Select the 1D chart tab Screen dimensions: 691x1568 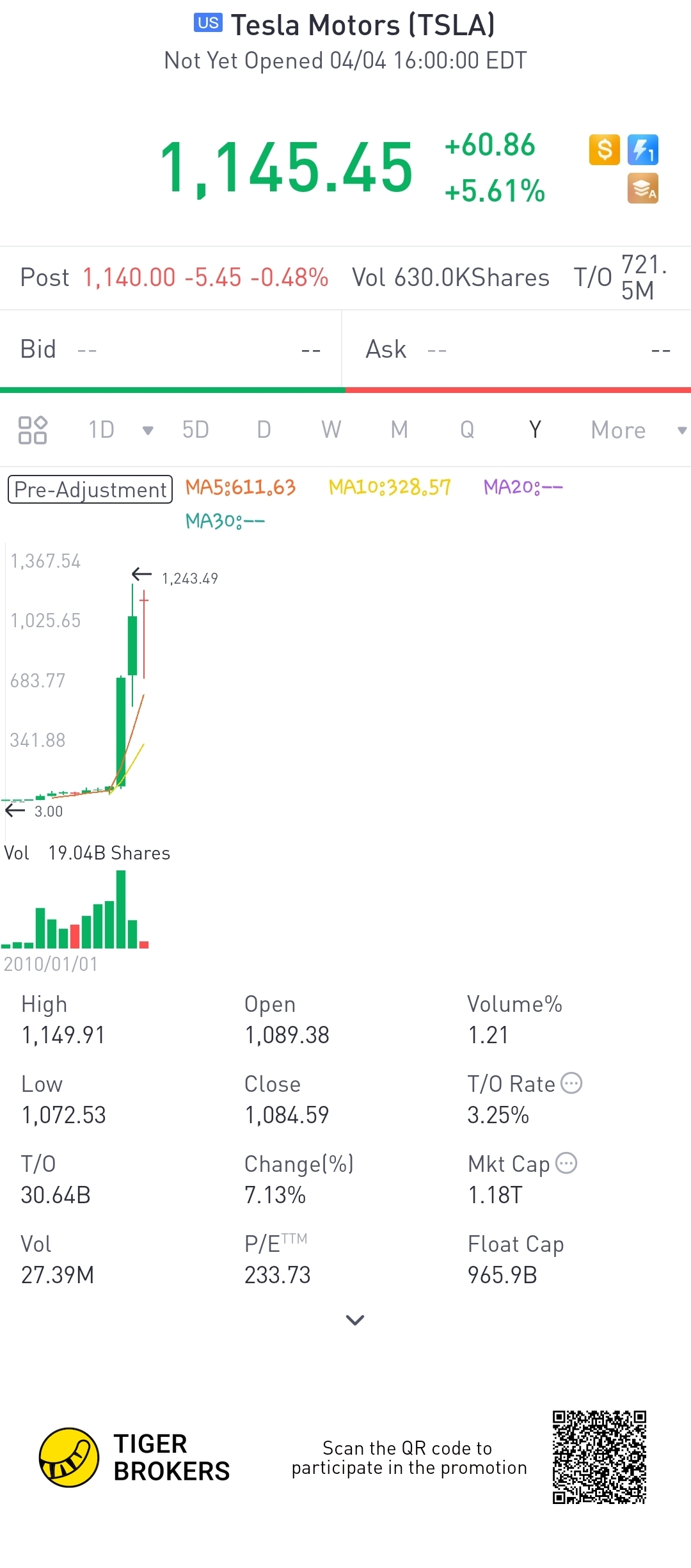102,430
